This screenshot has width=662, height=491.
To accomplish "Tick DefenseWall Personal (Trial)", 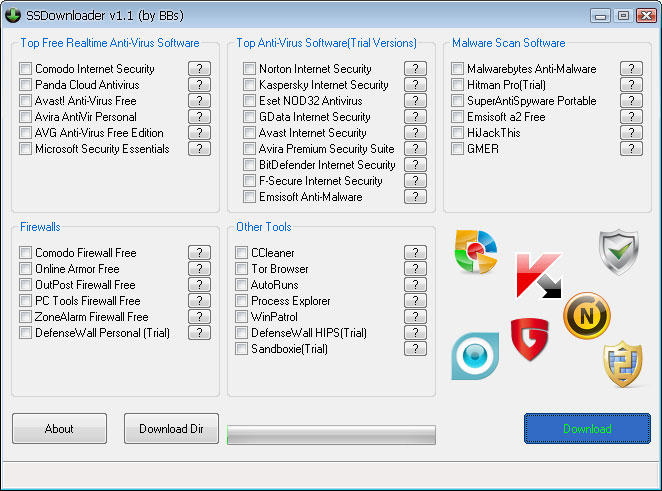I will (25, 333).
